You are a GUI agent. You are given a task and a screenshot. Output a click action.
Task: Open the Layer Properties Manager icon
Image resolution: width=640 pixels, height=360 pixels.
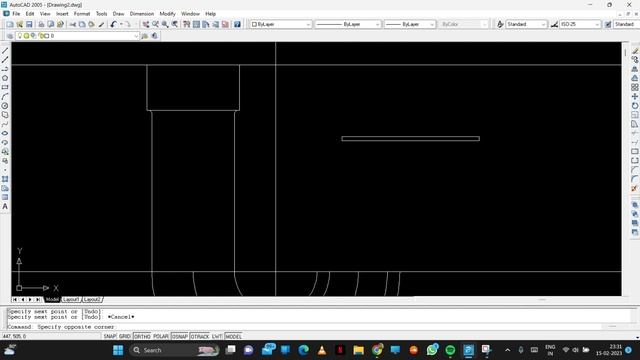(x=10, y=36)
